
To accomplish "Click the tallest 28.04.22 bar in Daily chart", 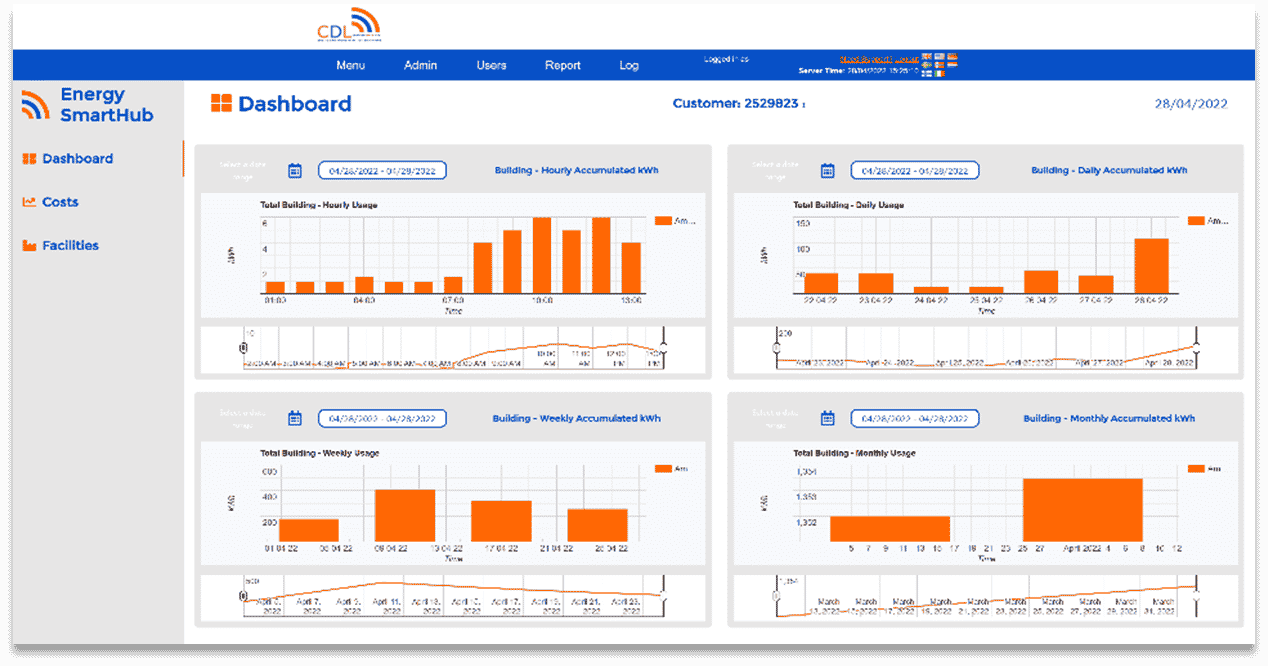I will pyautogui.click(x=1151, y=265).
